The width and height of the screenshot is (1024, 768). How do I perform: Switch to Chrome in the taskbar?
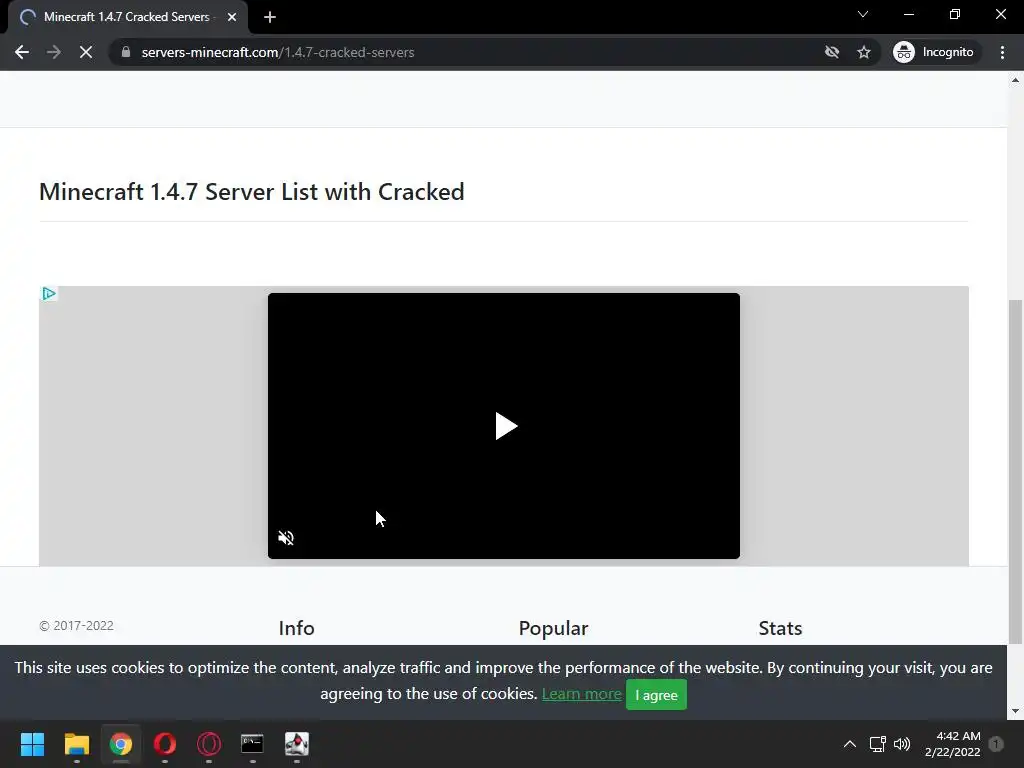121,744
